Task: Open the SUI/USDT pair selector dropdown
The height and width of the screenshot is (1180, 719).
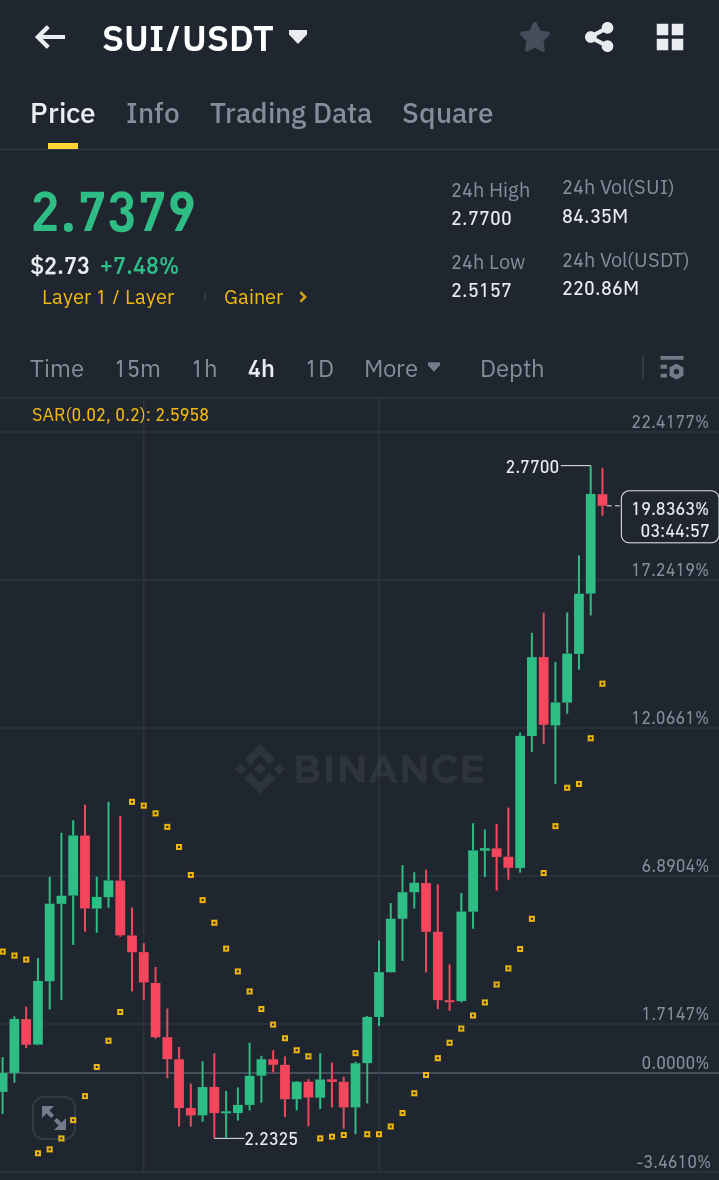Action: pyautogui.click(x=206, y=37)
